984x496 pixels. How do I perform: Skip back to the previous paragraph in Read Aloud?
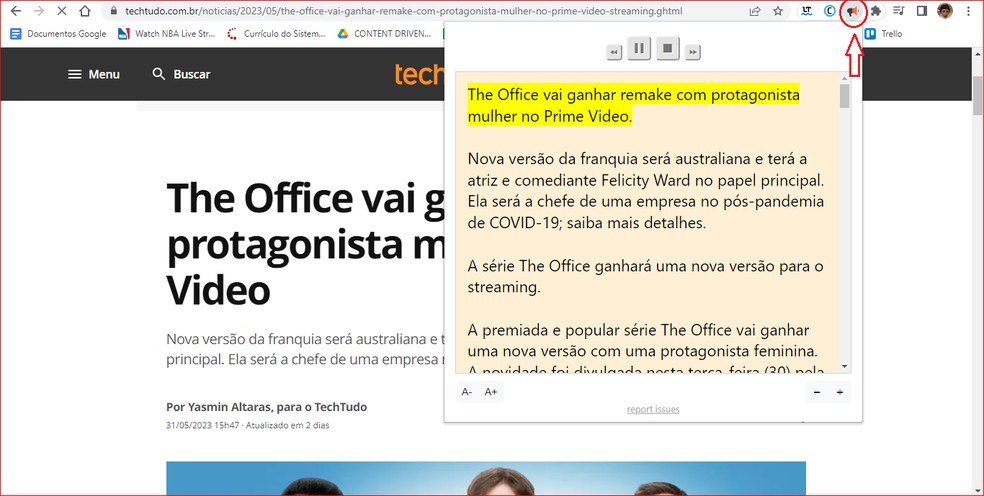(614, 52)
